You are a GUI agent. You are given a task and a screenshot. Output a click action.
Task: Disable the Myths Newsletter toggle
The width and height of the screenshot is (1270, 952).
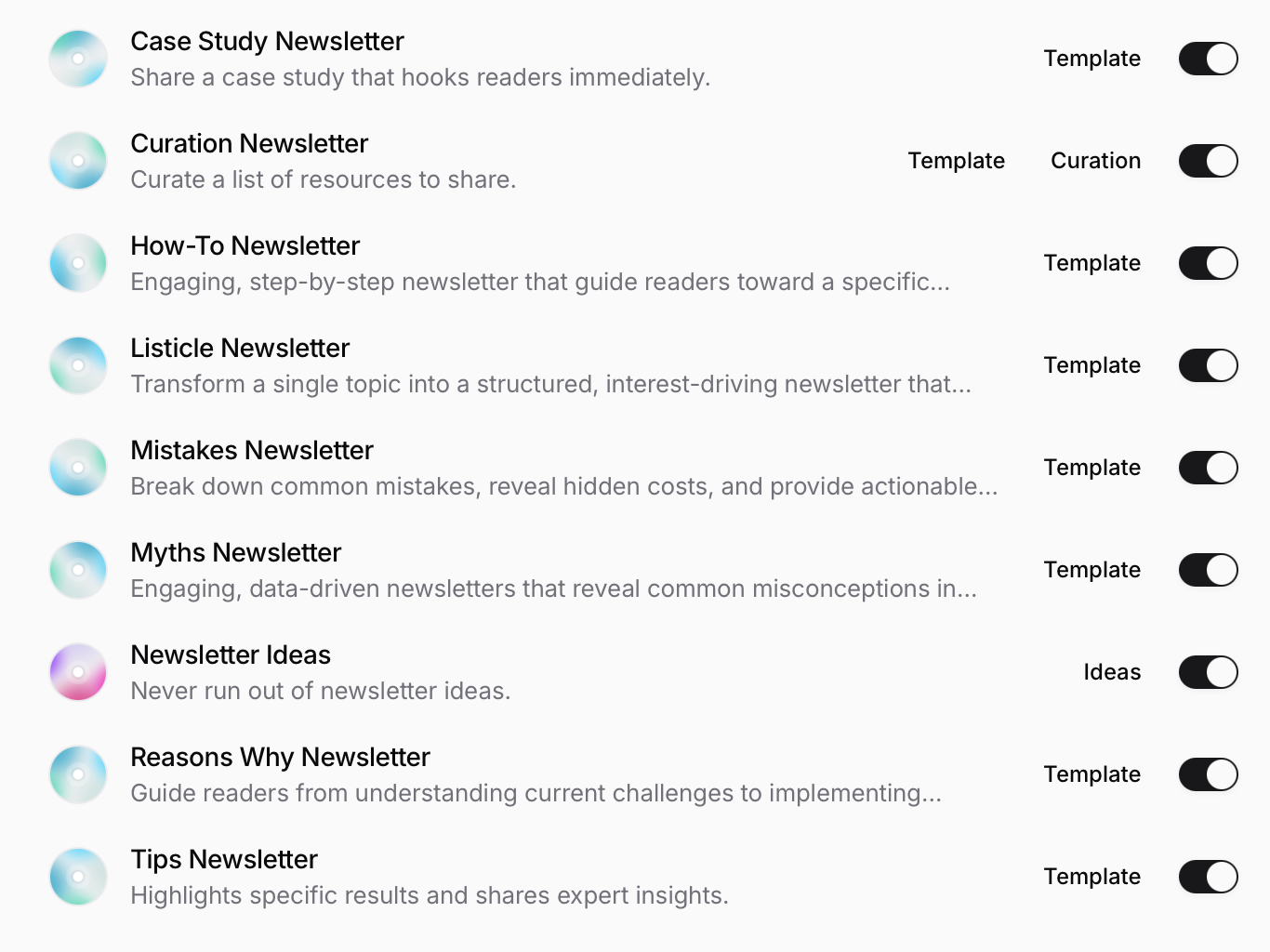[x=1208, y=570]
